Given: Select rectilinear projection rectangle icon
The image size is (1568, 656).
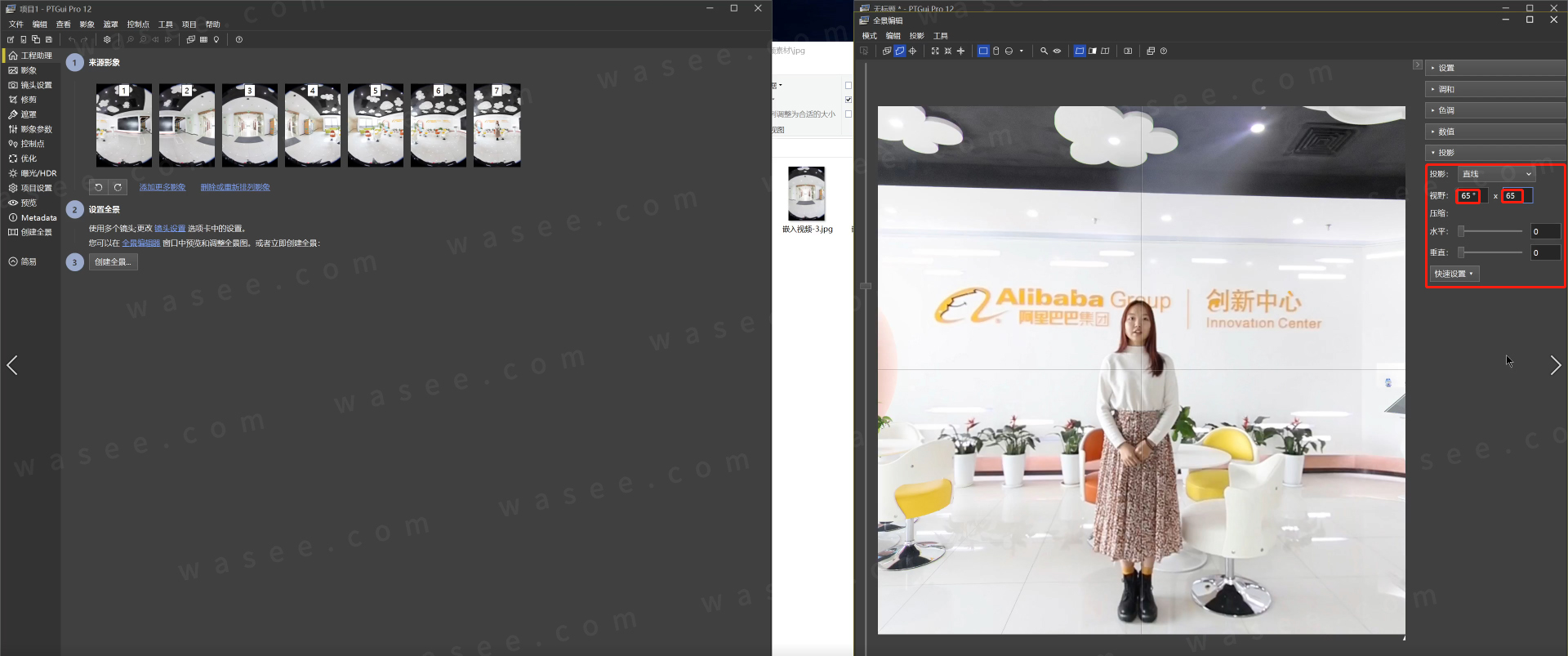Looking at the screenshot, I should point(983,51).
